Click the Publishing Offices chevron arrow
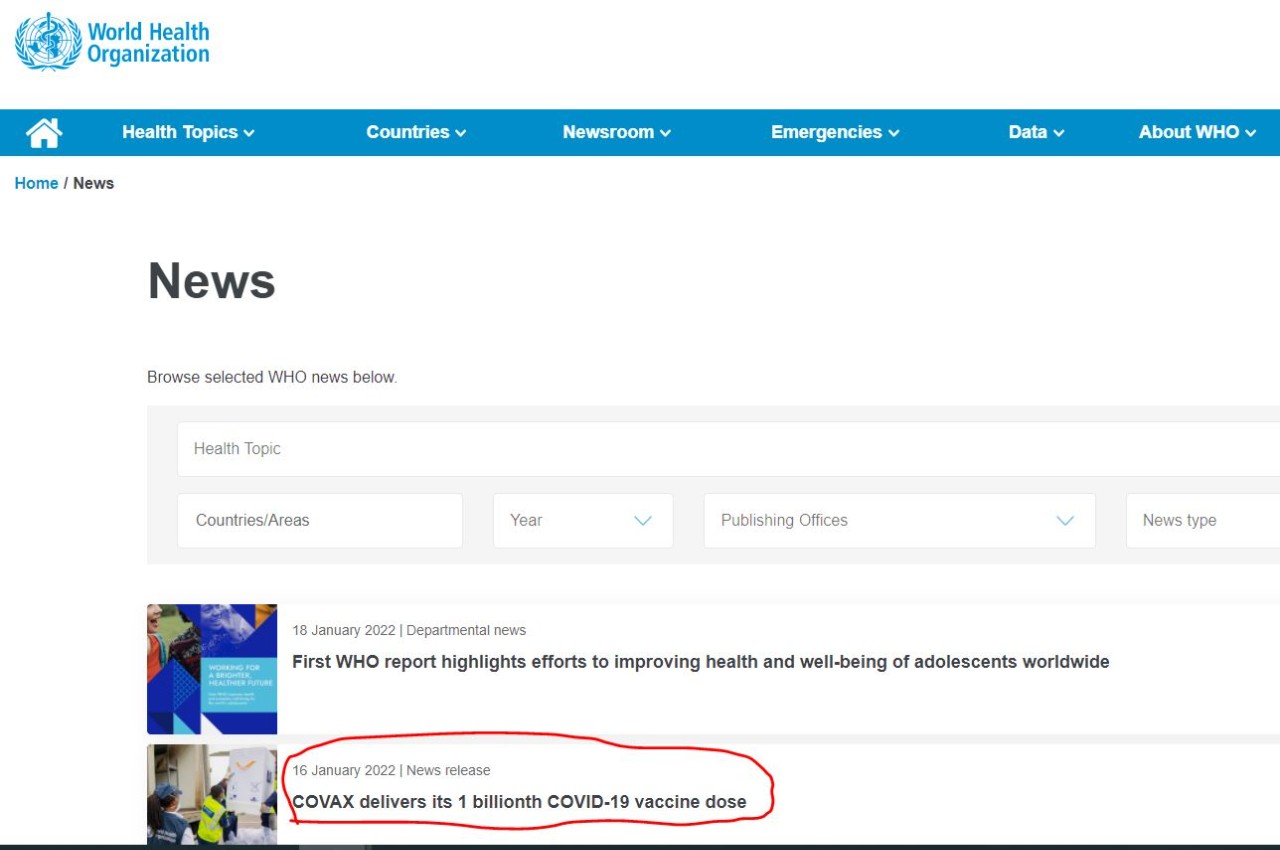Viewport: 1280px width, 850px height. pos(1065,520)
